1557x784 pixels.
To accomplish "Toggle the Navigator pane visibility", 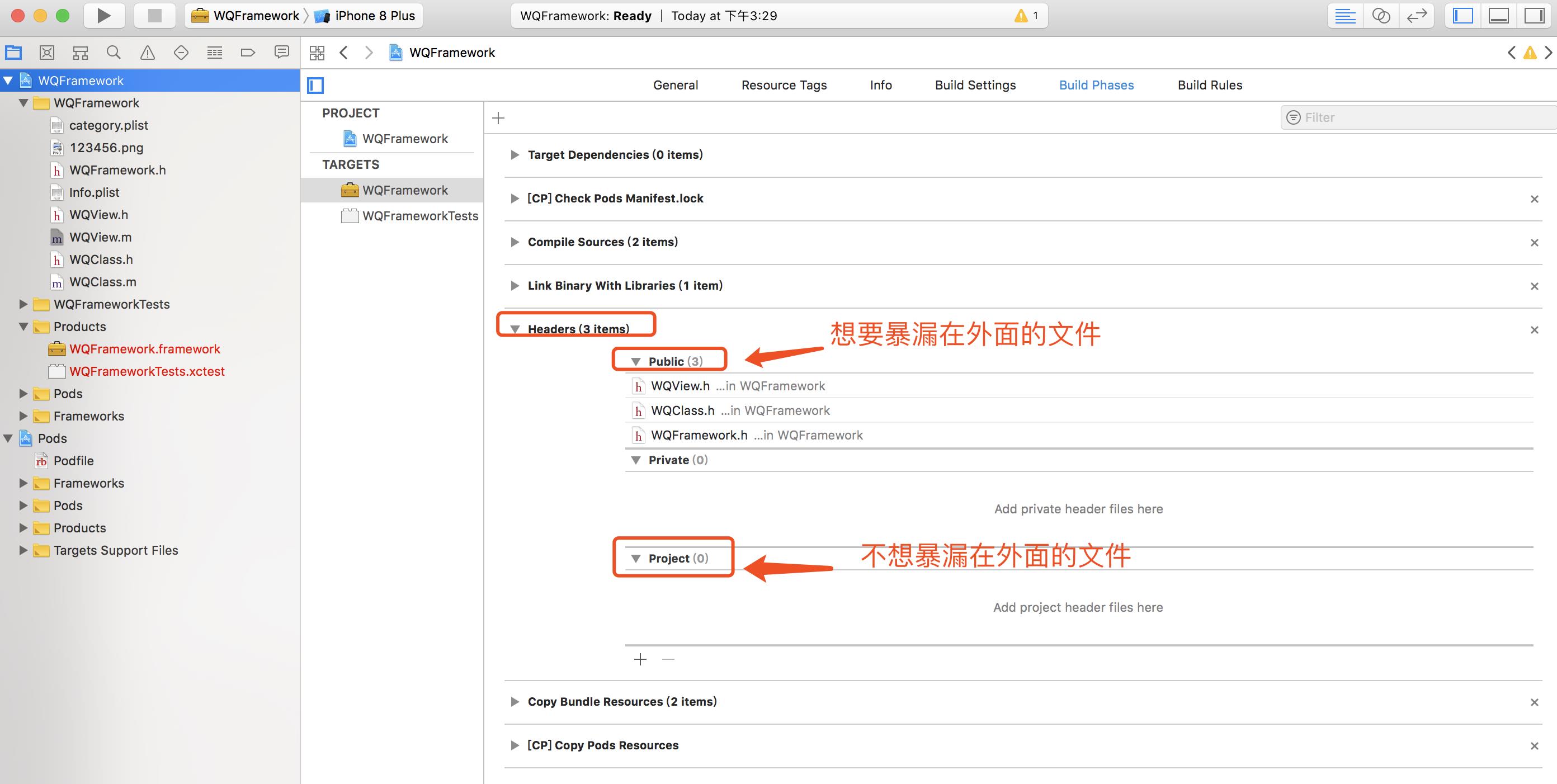I will 1463,16.
